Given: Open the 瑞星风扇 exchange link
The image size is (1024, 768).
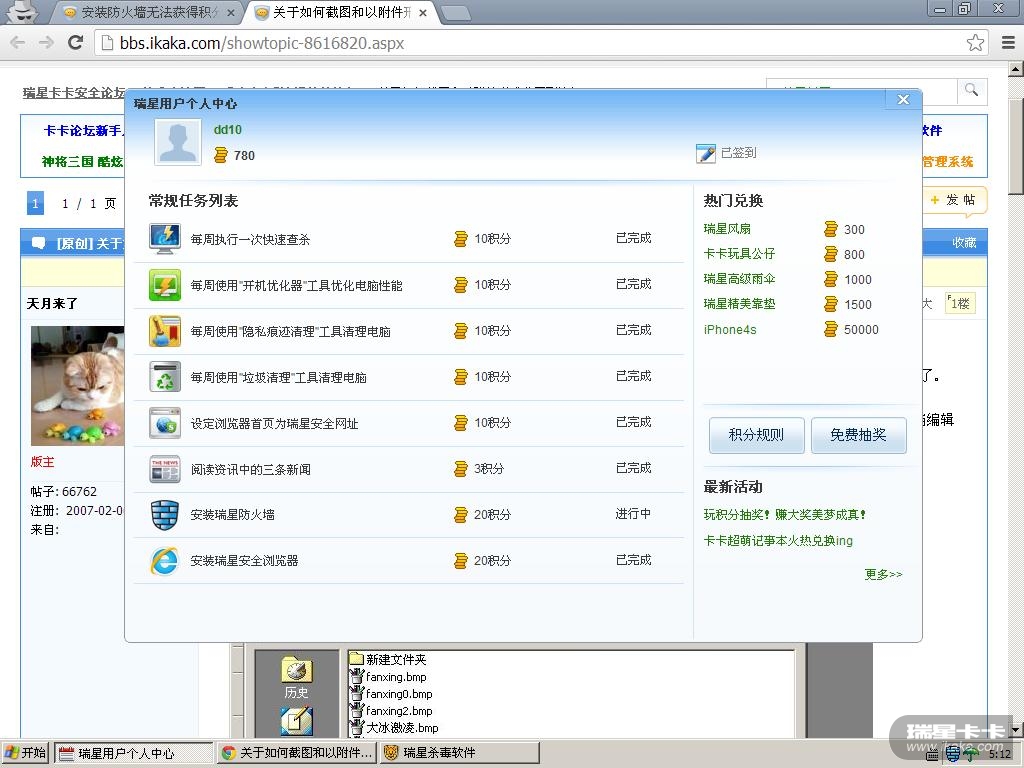Looking at the screenshot, I should click(x=727, y=229).
